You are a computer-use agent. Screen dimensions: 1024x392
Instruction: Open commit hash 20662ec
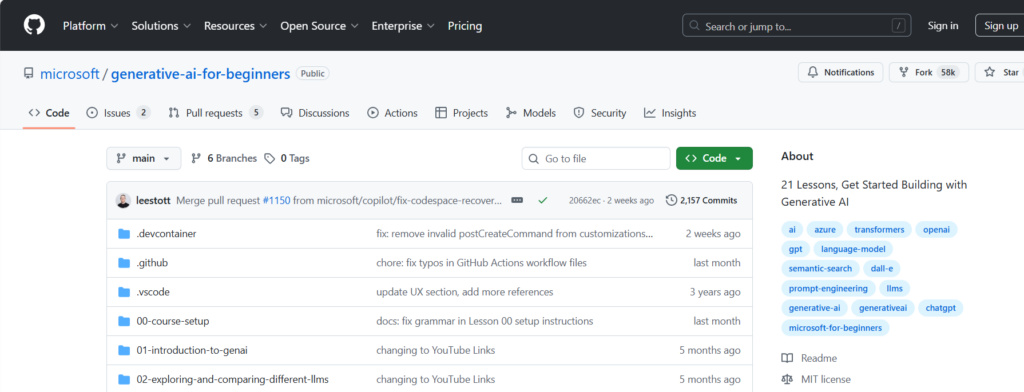(586, 201)
